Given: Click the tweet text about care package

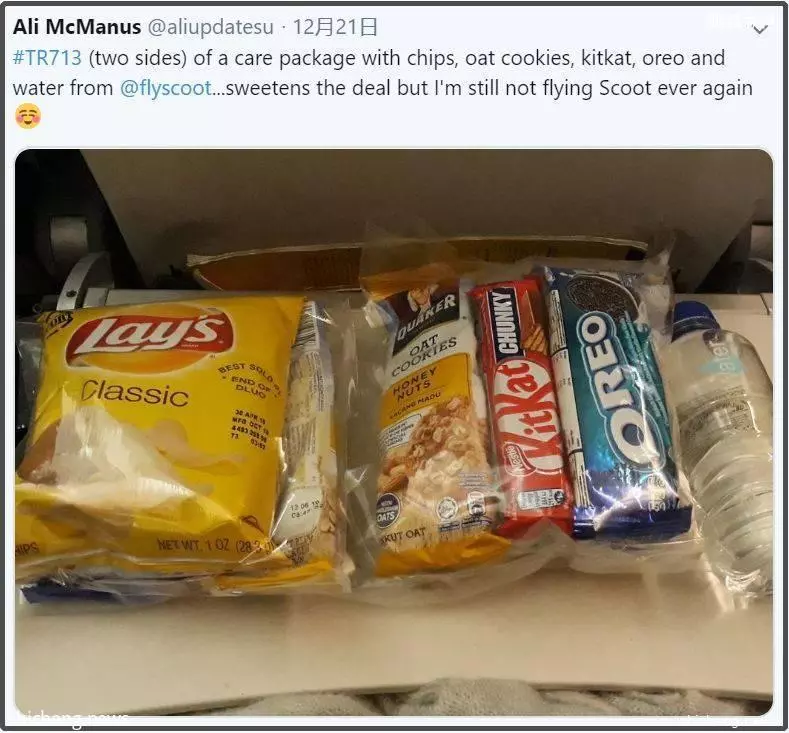Looking at the screenshot, I should tap(382, 73).
